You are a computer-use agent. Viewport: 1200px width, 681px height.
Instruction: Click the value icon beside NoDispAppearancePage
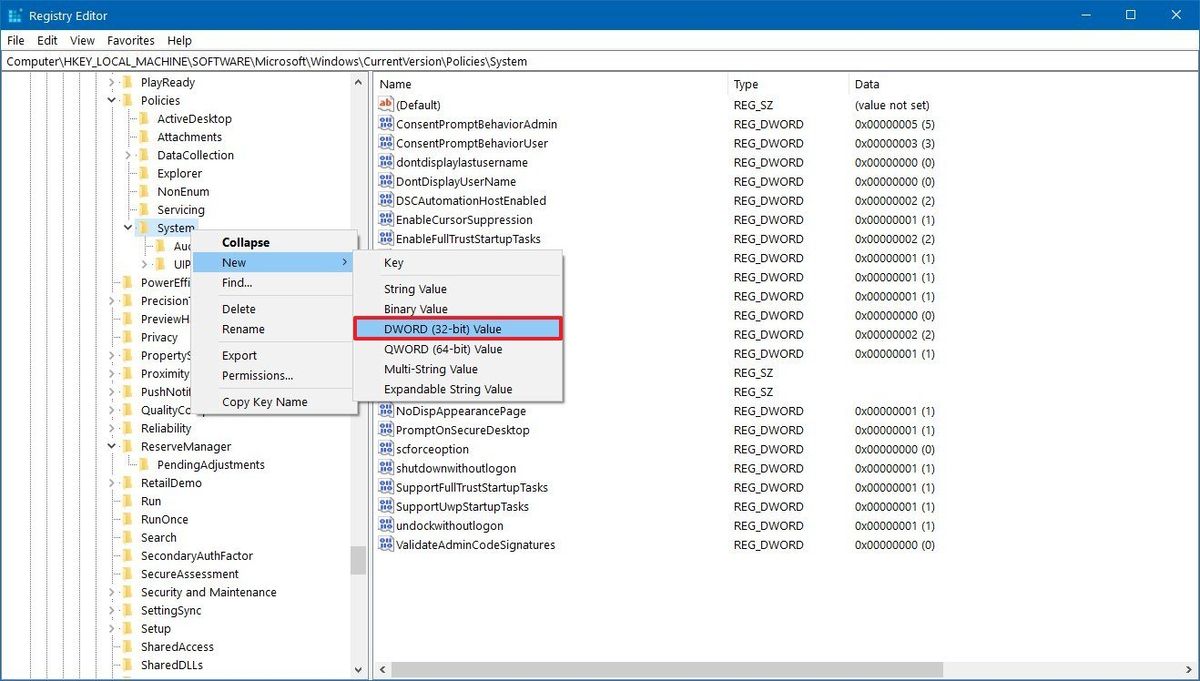click(385, 411)
